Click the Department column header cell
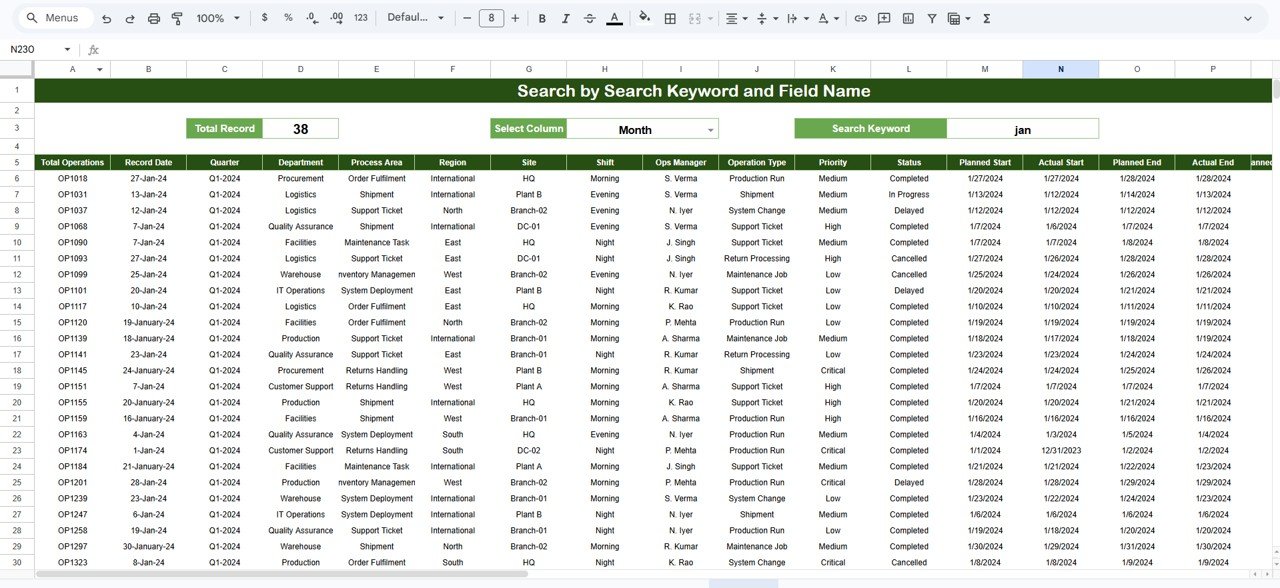Image resolution: width=1280 pixels, height=588 pixels. (x=300, y=162)
